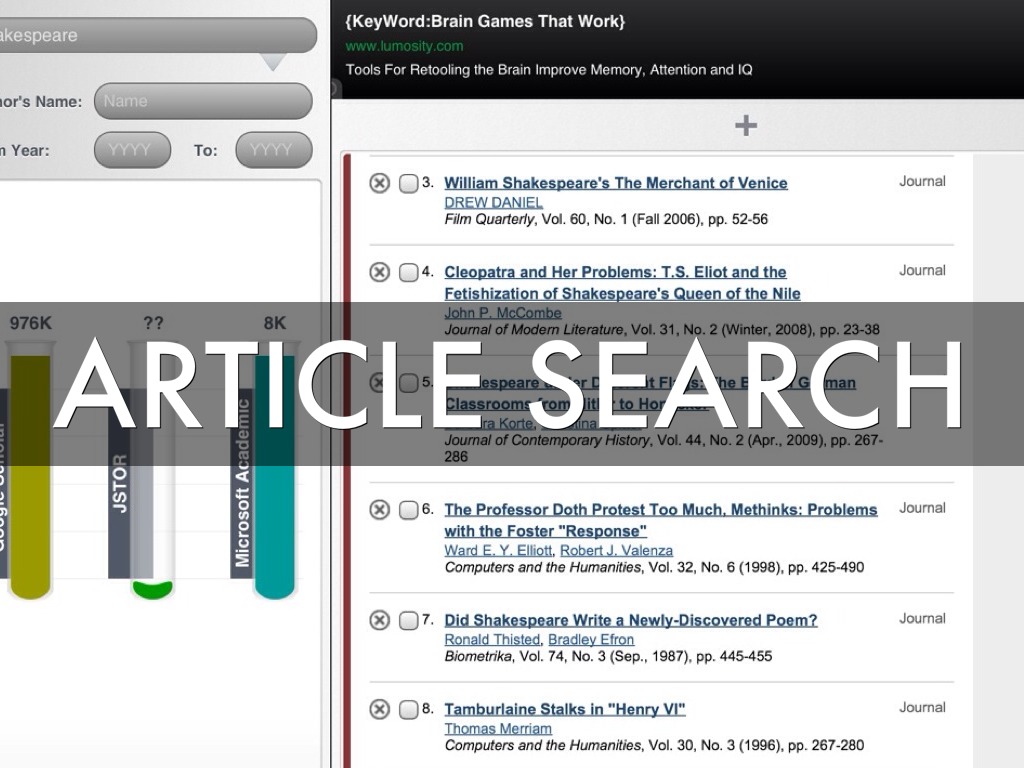Image resolution: width=1024 pixels, height=768 pixels.
Task: Enable the checkbox for result 8
Action: [x=408, y=709]
